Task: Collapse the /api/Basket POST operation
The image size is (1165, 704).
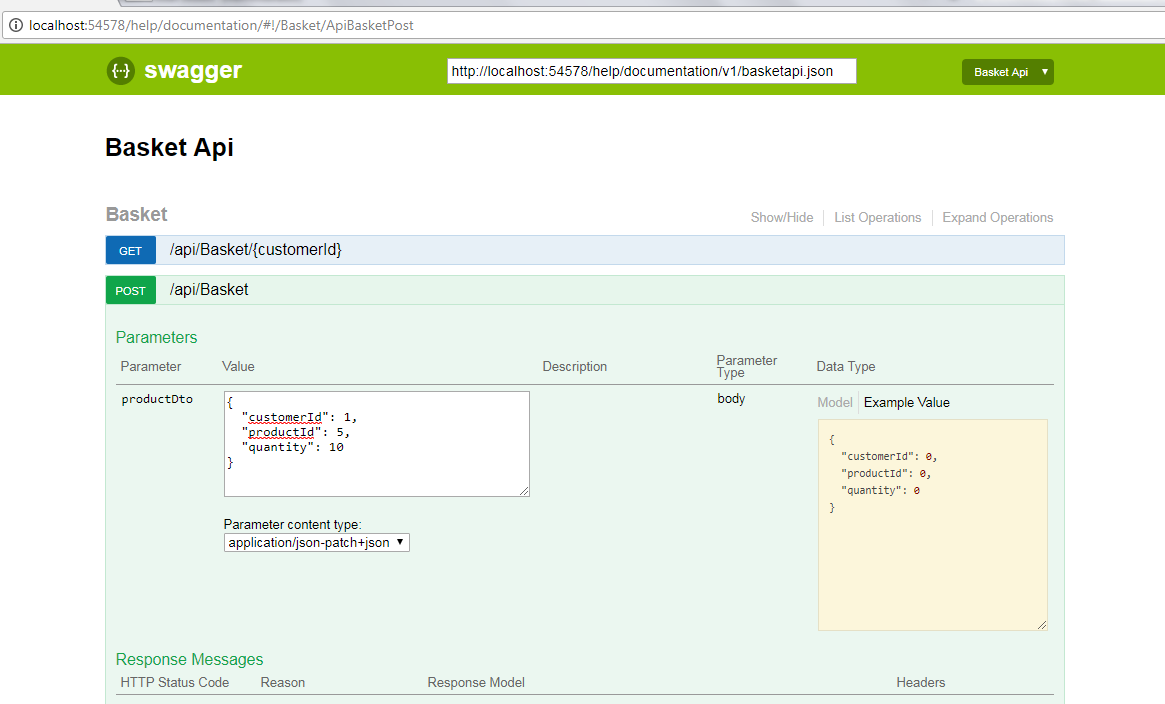Action: coord(209,290)
